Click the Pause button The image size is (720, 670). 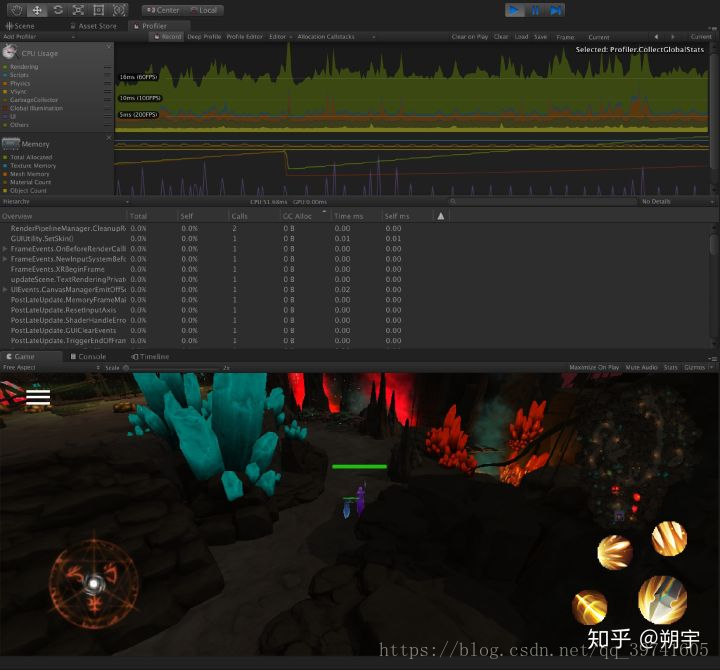[535, 10]
